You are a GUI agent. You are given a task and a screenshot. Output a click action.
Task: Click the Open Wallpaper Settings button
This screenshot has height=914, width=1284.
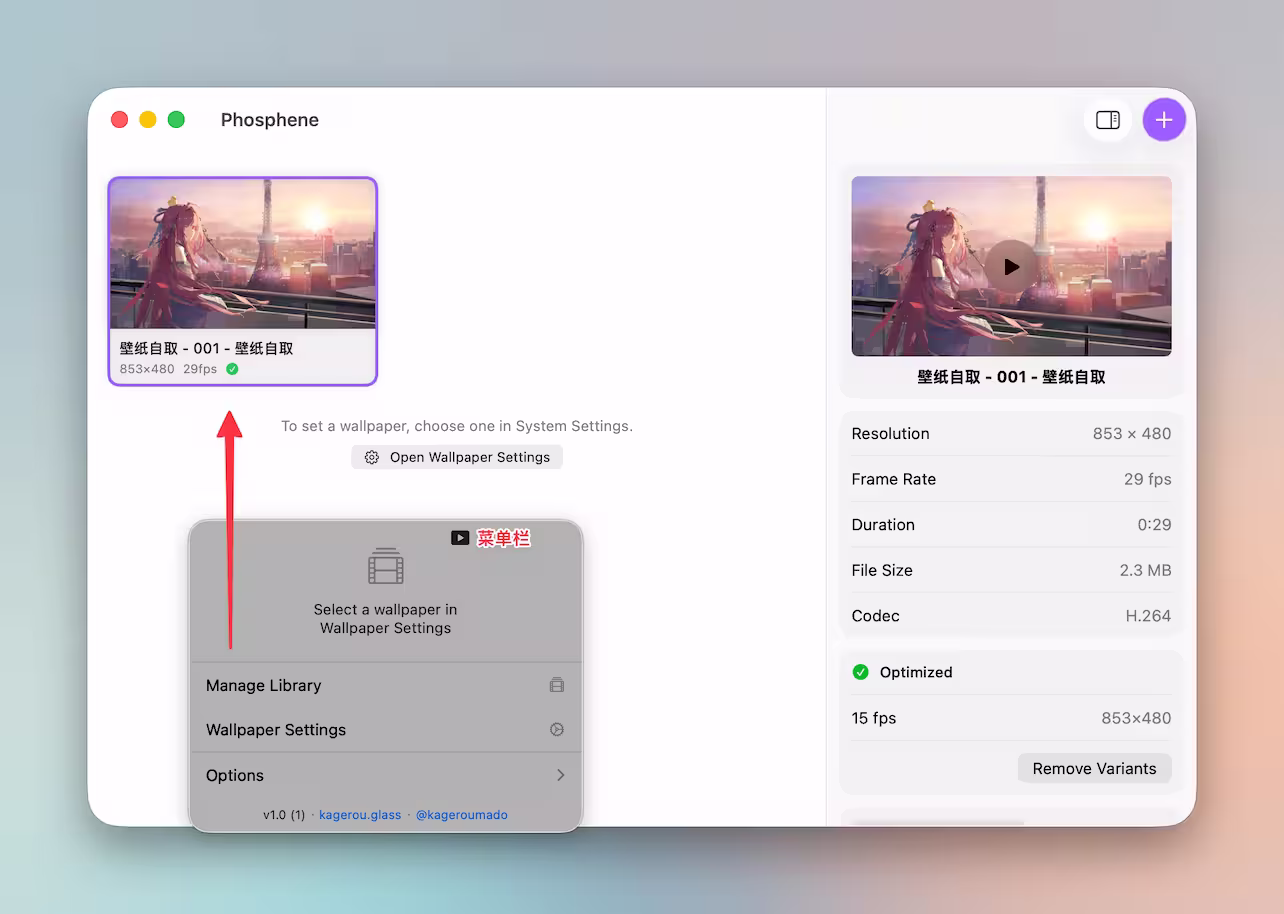tap(457, 457)
